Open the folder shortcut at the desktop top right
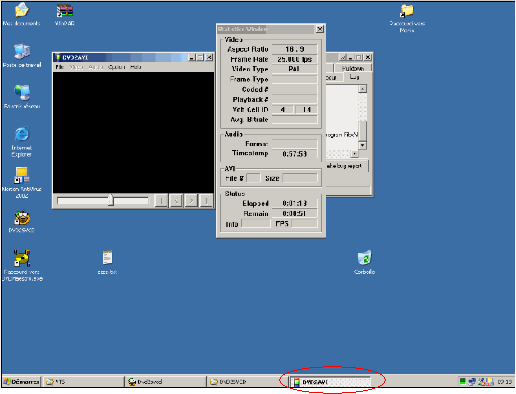516x394 pixels. pyautogui.click(x=407, y=11)
